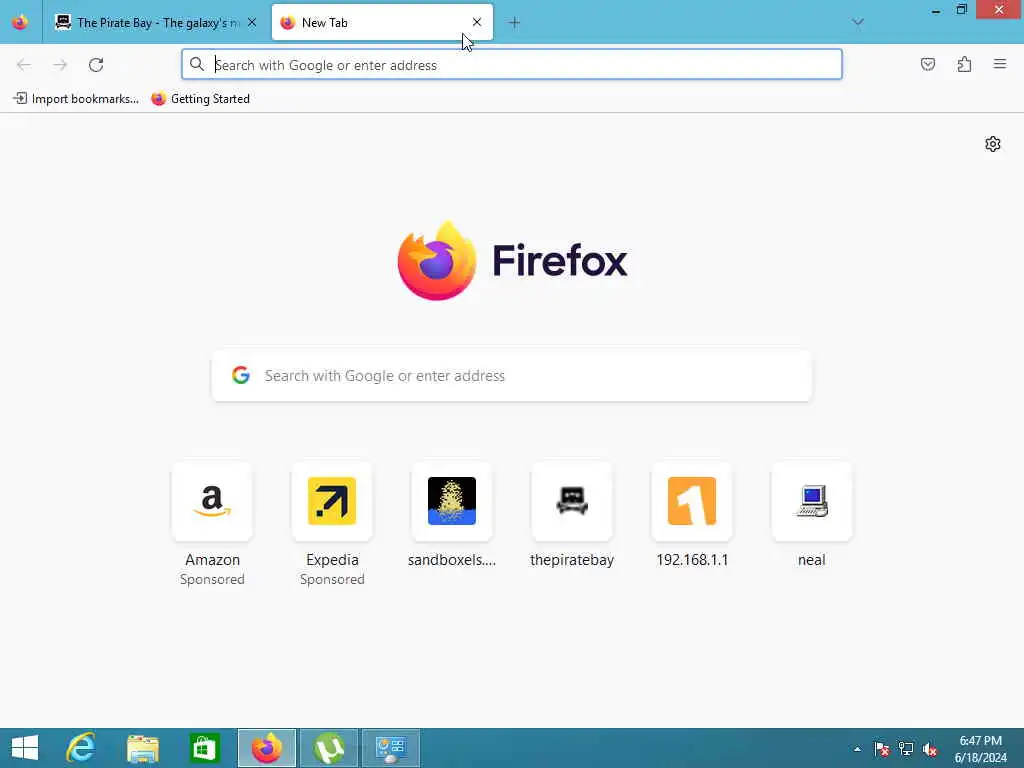
Task: Show hidden system tray icons
Action: (857, 748)
